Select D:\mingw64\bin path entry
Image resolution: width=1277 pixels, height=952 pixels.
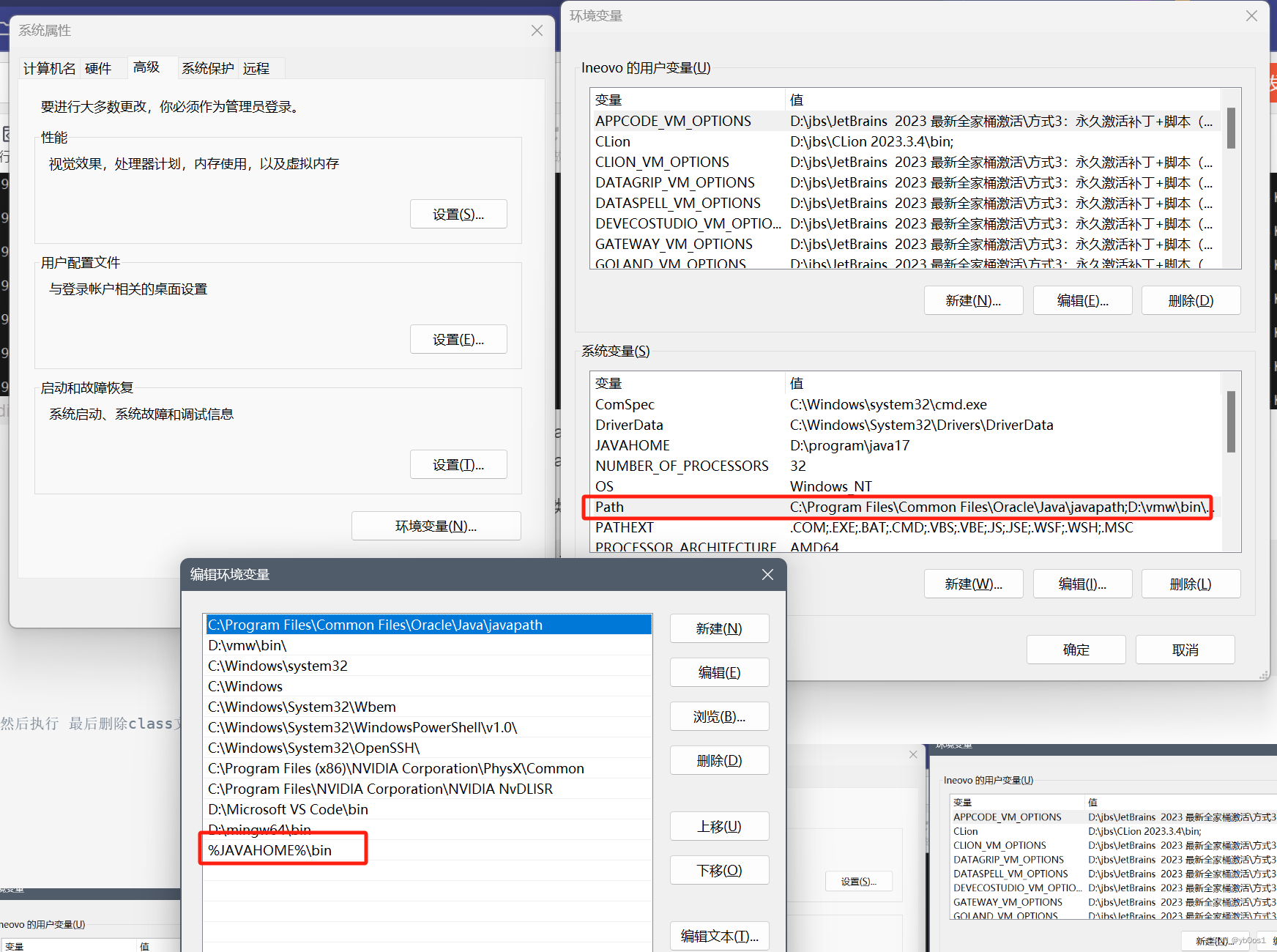coord(428,830)
